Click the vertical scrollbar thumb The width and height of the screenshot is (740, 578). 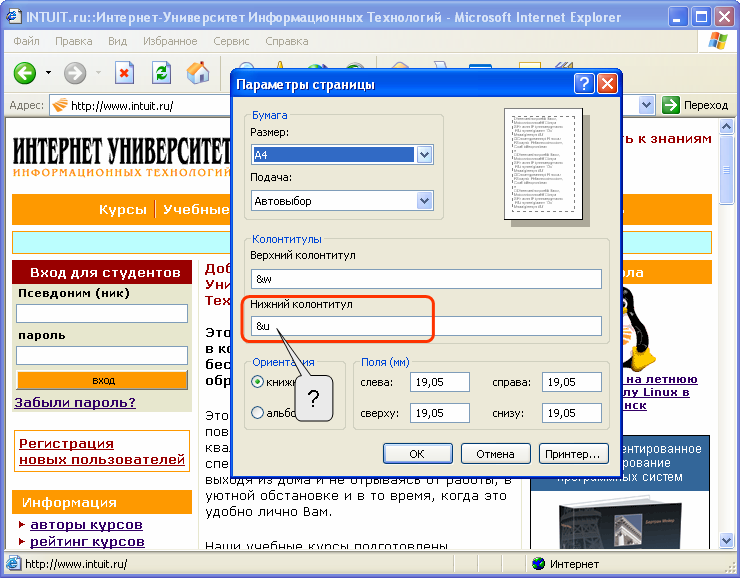pos(726,169)
